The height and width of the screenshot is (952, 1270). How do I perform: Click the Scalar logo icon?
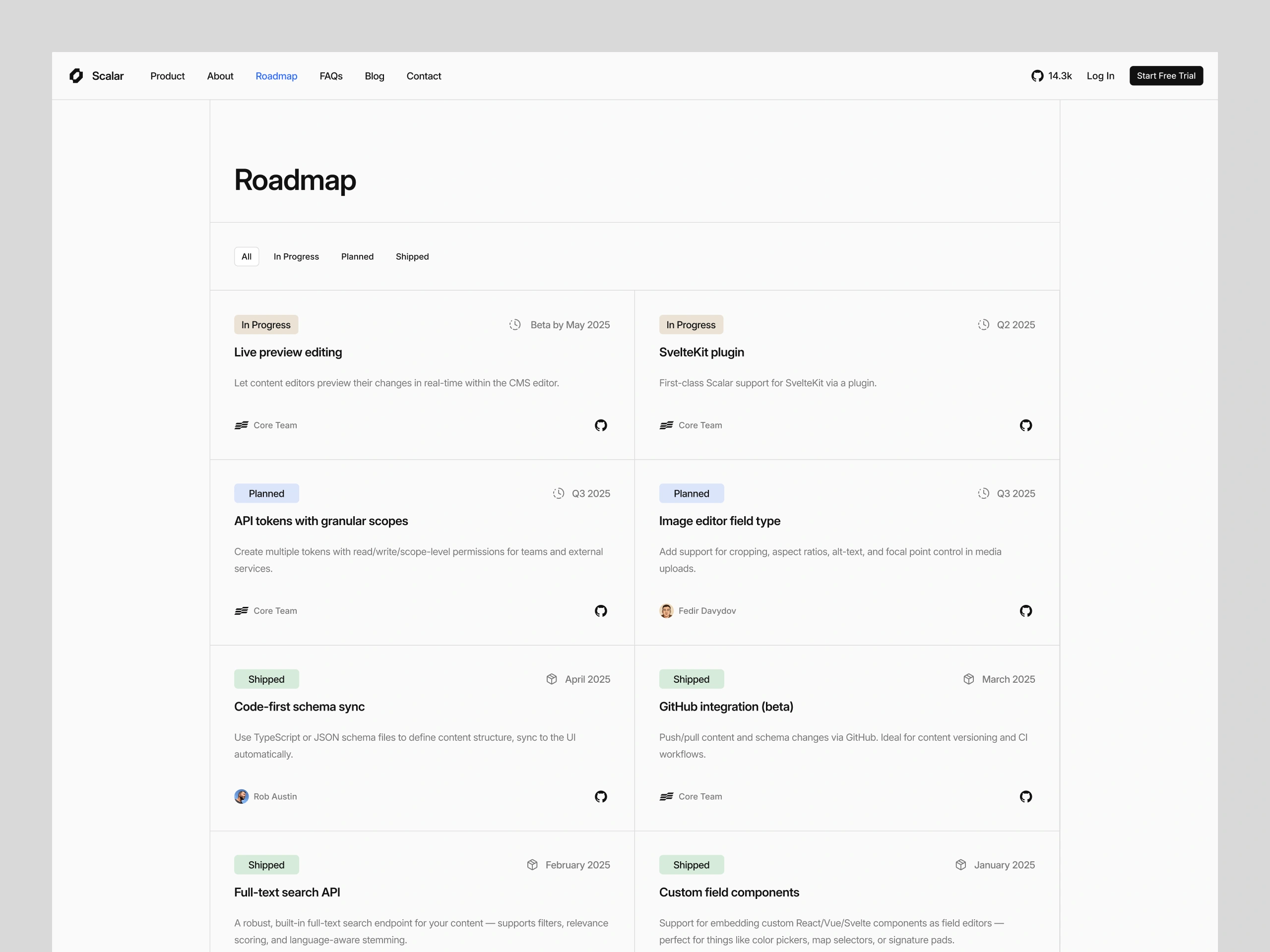(76, 76)
